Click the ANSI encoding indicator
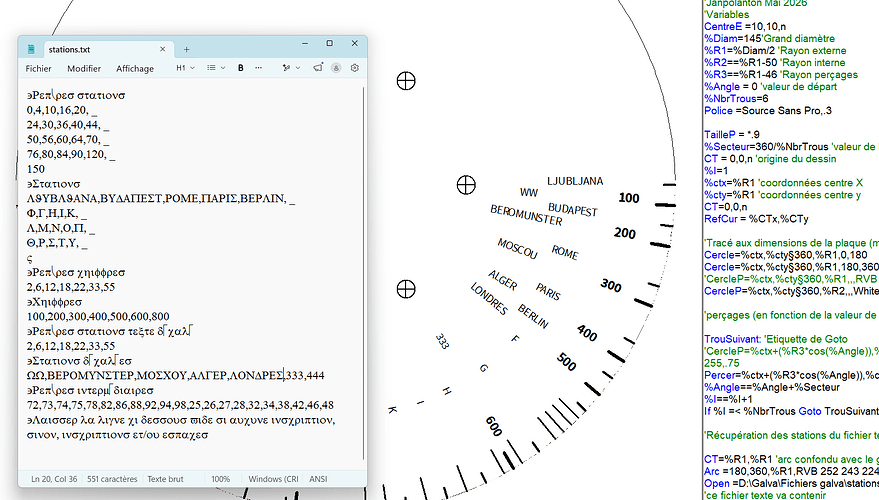 (x=318, y=479)
